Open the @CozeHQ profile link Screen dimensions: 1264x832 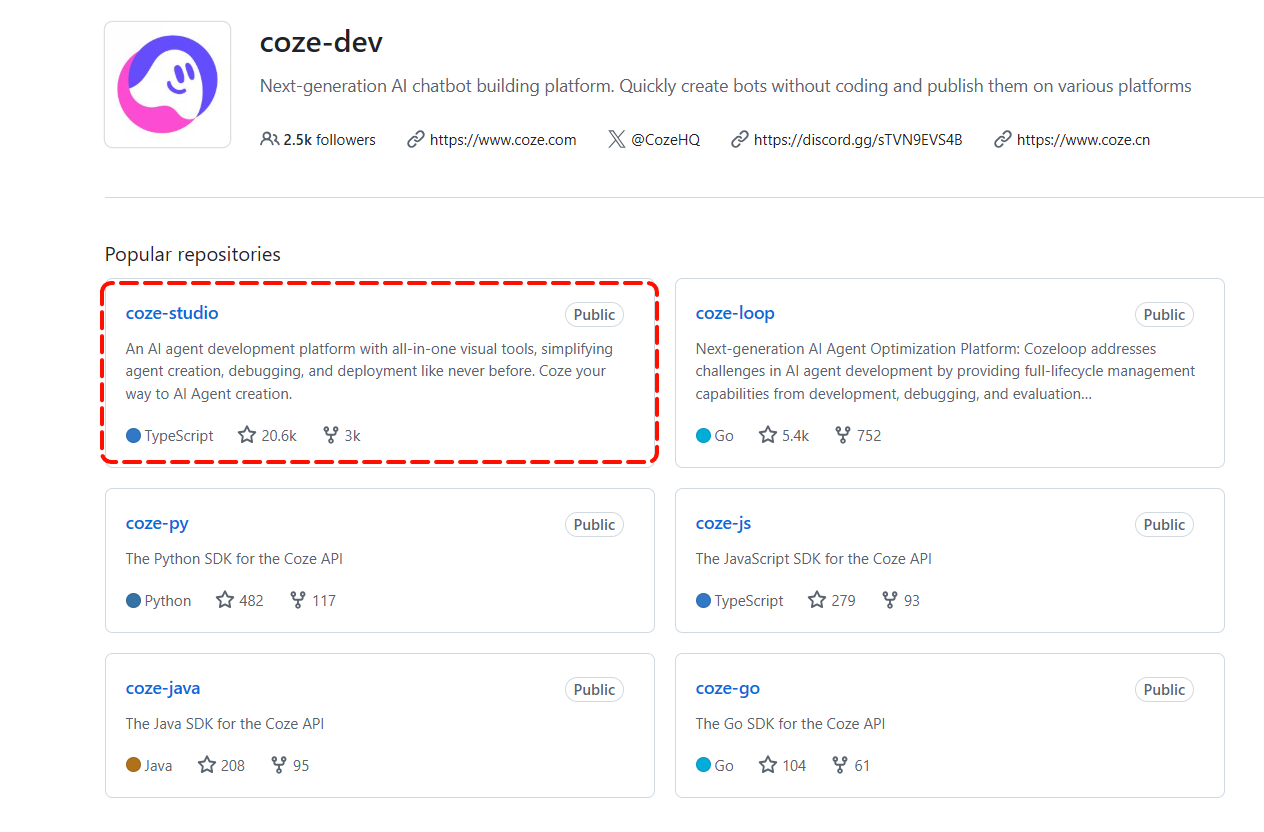click(x=665, y=140)
